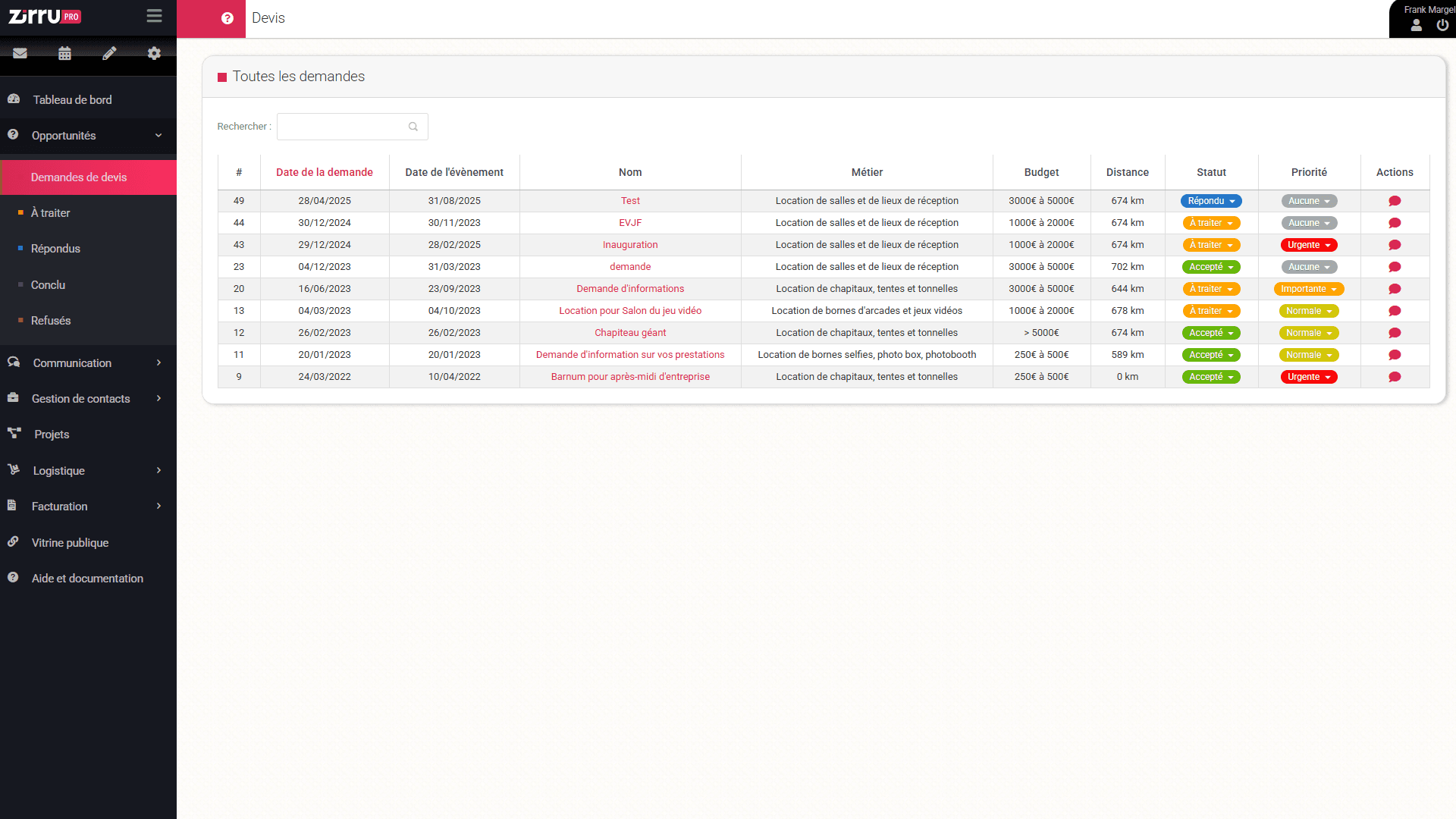Image resolution: width=1456 pixels, height=819 pixels.
Task: Open the Demandes de devis menu item
Action: tap(79, 177)
